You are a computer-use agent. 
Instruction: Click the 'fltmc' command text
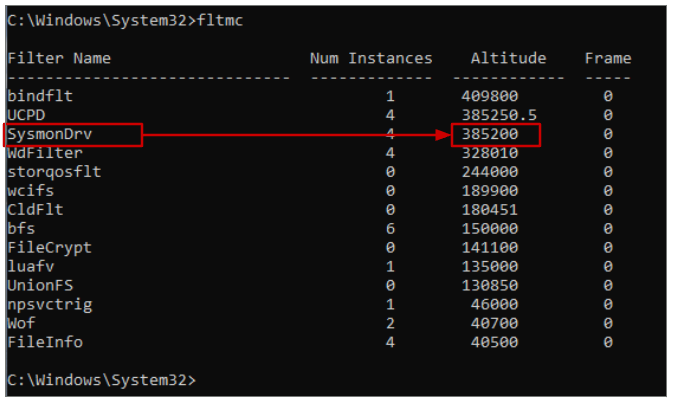coord(220,20)
